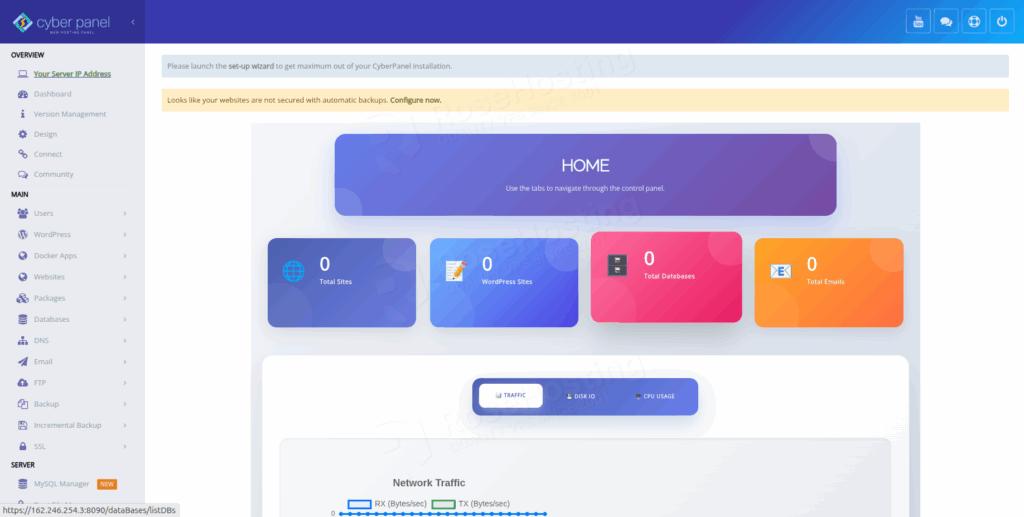
Task: Open the support lifebuoy icon in the header
Action: click(974, 22)
